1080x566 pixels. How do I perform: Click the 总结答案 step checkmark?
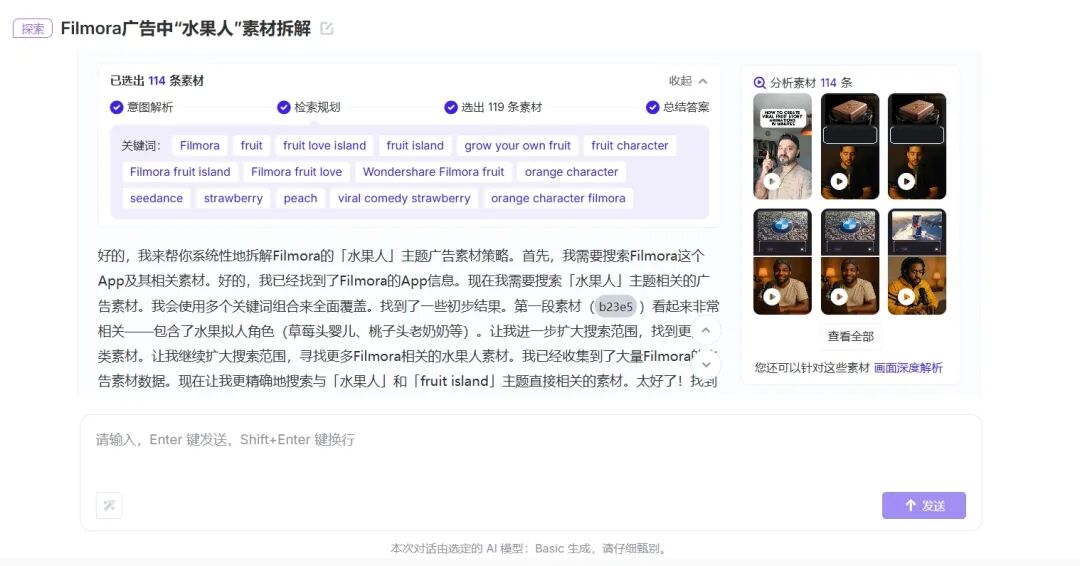pos(652,107)
